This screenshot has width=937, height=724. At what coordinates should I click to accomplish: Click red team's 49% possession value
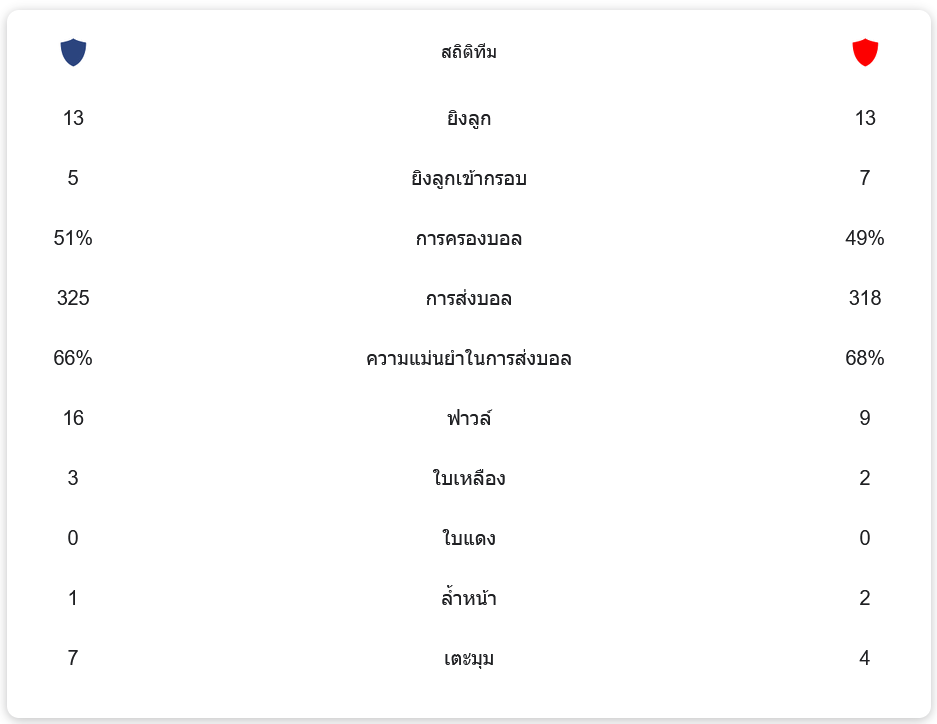coord(864,238)
